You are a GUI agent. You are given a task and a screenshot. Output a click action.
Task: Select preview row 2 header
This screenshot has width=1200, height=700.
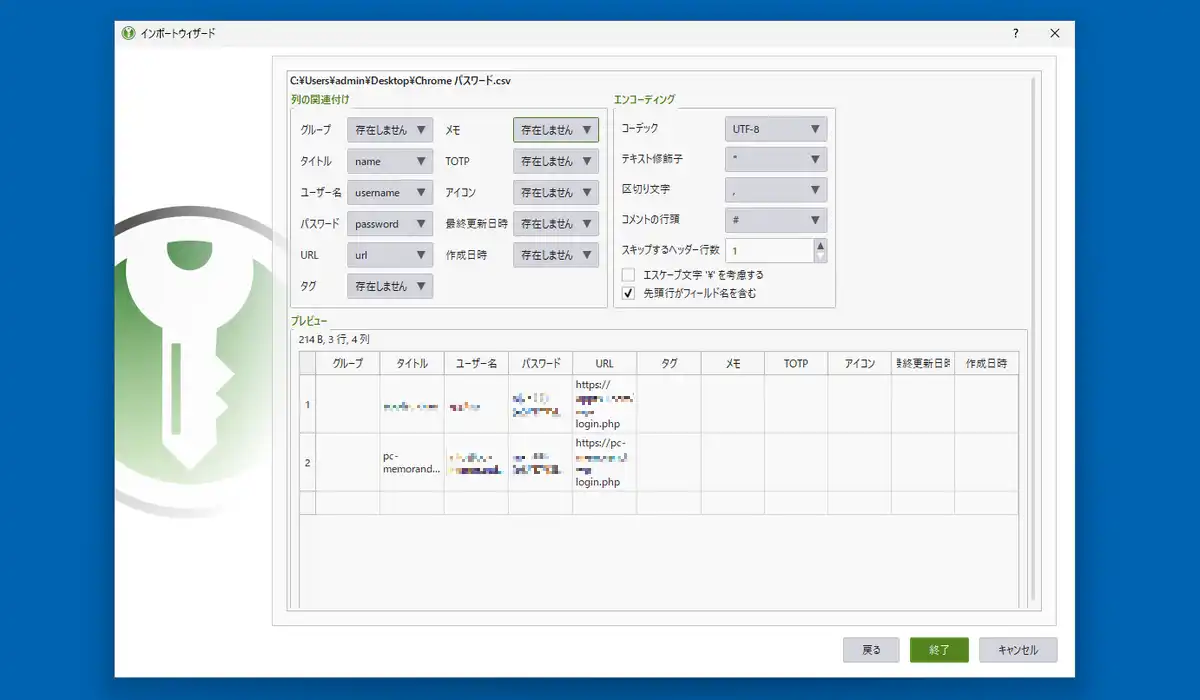click(308, 462)
